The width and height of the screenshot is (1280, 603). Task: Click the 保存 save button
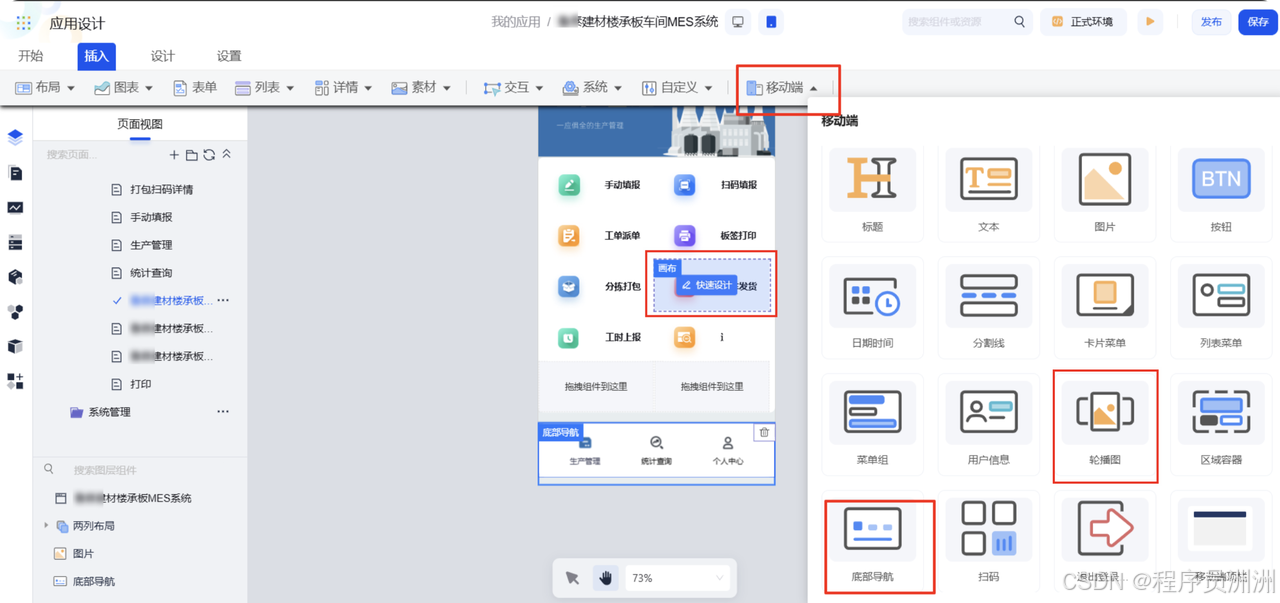(x=1258, y=22)
